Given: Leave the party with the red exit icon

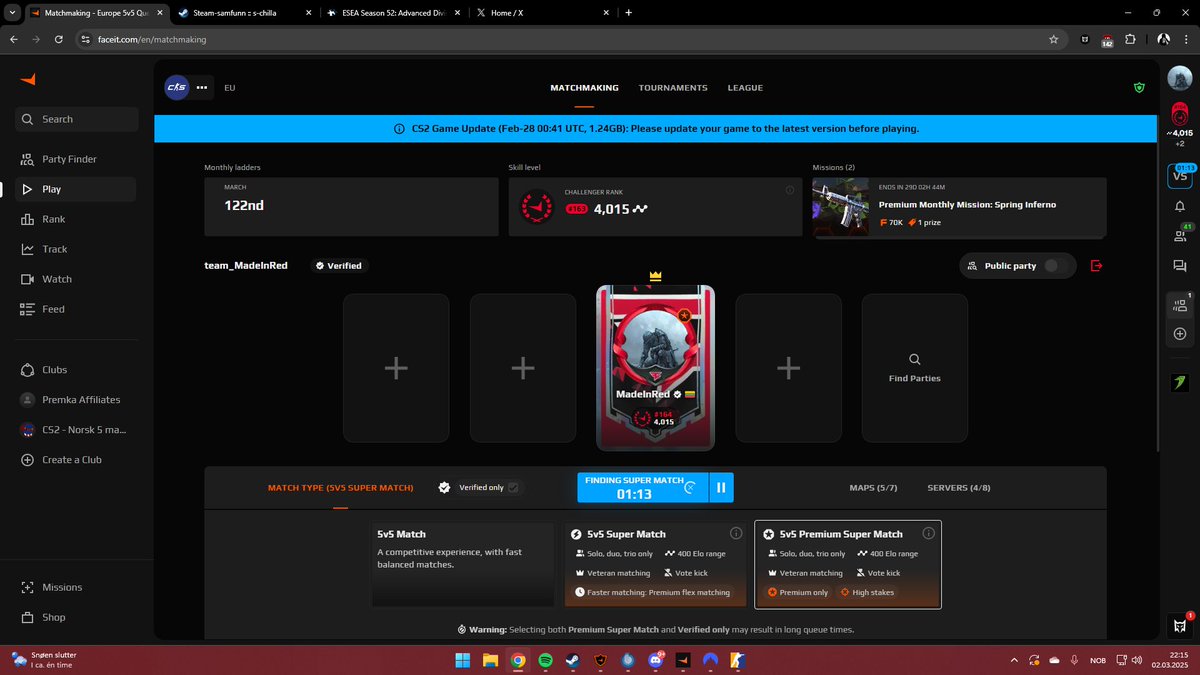Looking at the screenshot, I should [1096, 266].
